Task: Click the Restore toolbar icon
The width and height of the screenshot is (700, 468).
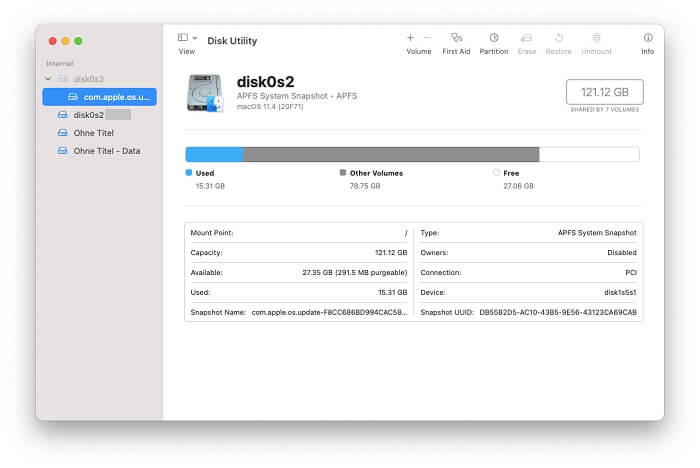Action: pos(558,38)
